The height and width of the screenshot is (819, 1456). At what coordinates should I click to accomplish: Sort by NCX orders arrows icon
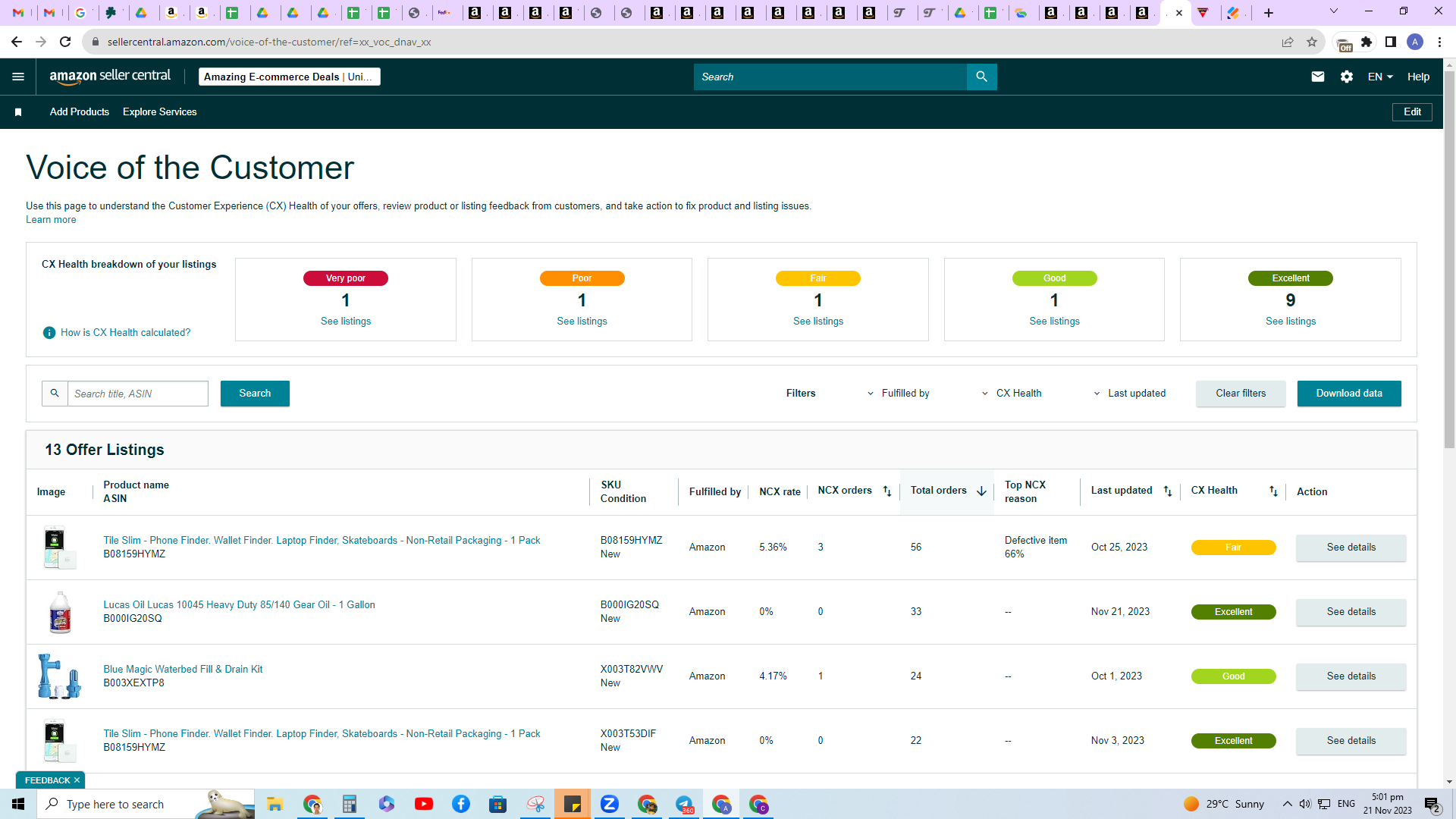click(887, 491)
